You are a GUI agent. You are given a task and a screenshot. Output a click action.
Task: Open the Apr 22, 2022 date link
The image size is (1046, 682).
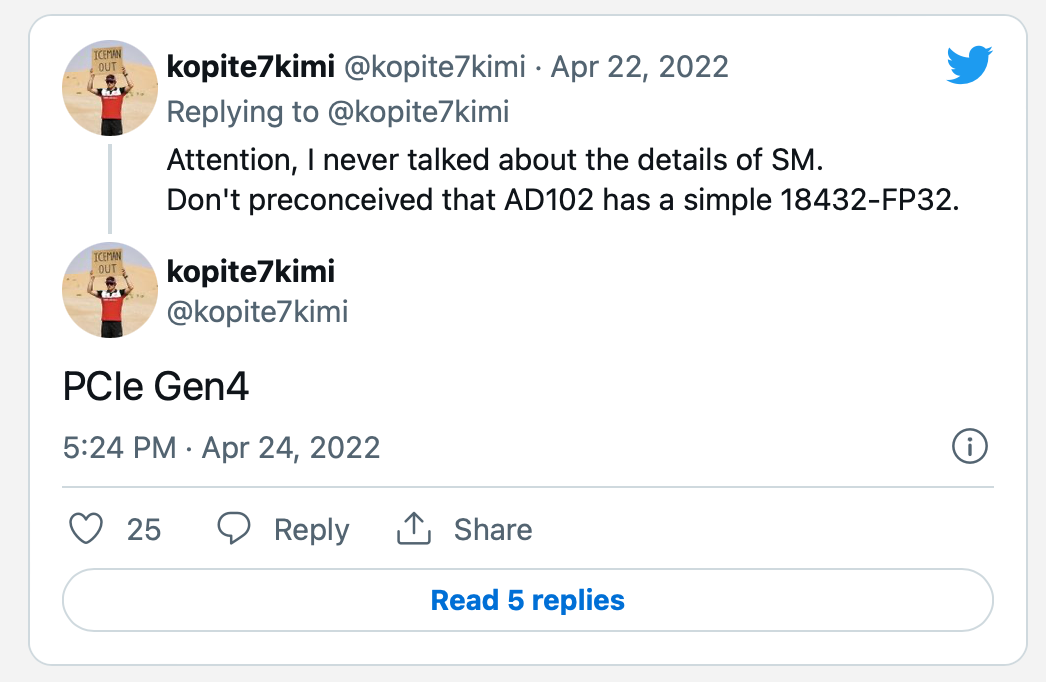(640, 67)
